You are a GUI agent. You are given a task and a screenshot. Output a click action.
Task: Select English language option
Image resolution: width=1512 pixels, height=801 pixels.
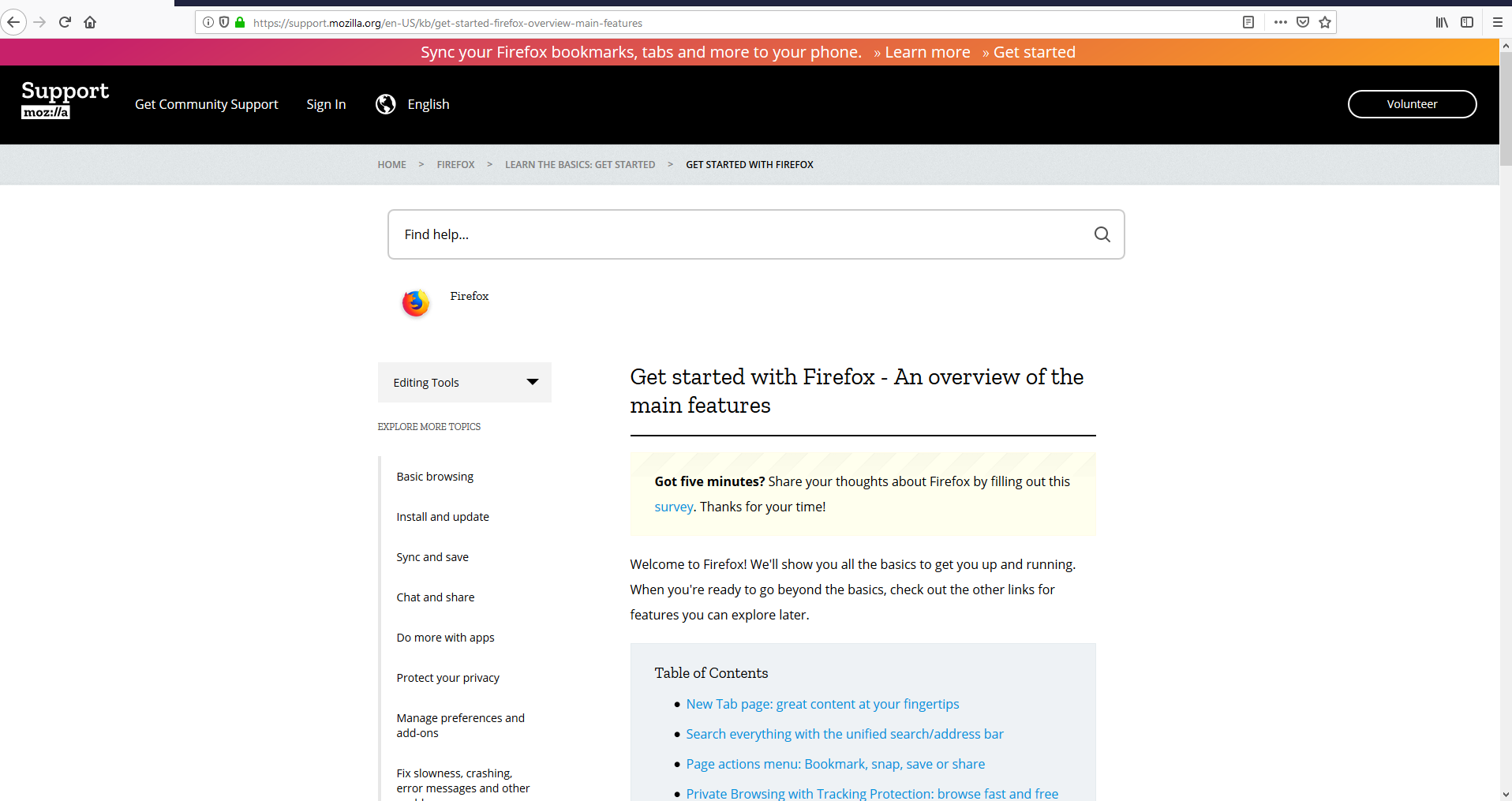coord(429,104)
